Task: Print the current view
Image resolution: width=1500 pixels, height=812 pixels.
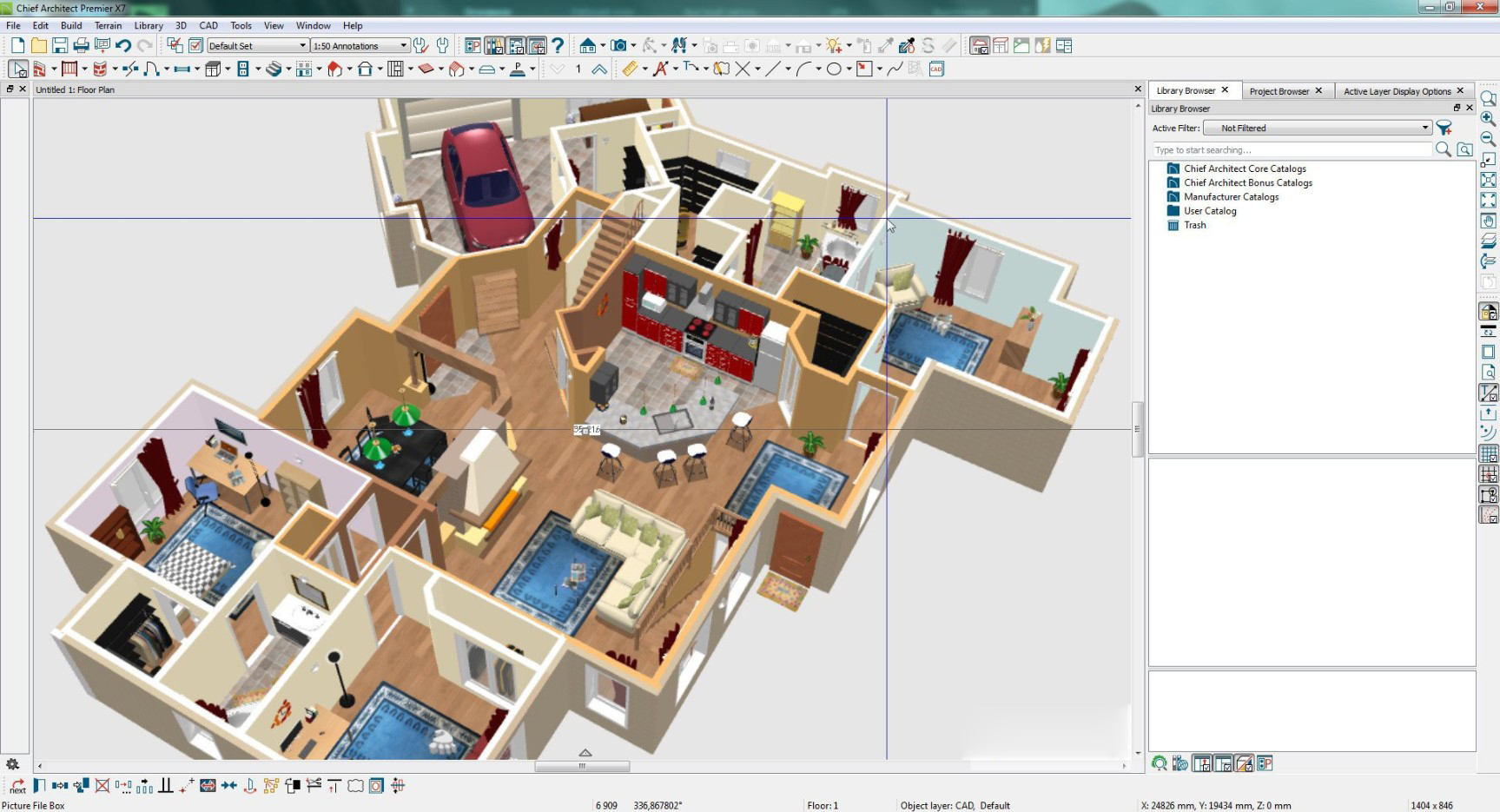Action: [81, 46]
